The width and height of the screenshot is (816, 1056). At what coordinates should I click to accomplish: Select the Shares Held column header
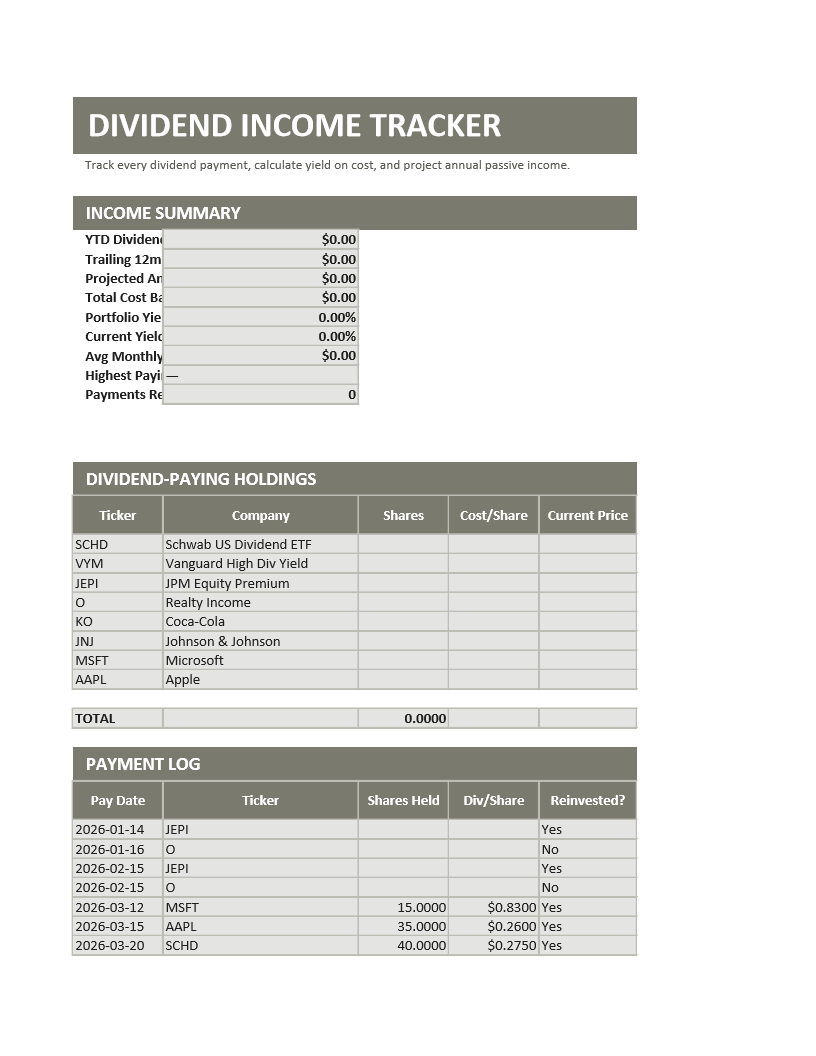click(403, 800)
